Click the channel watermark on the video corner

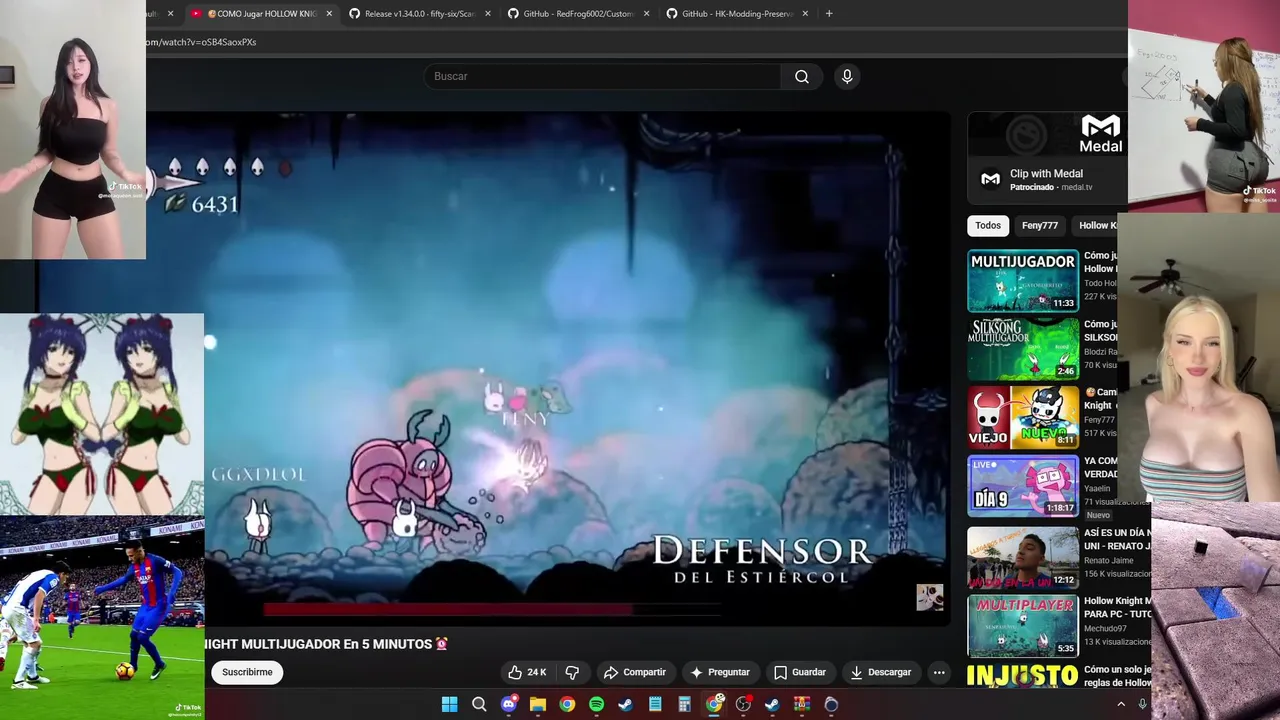point(930,597)
